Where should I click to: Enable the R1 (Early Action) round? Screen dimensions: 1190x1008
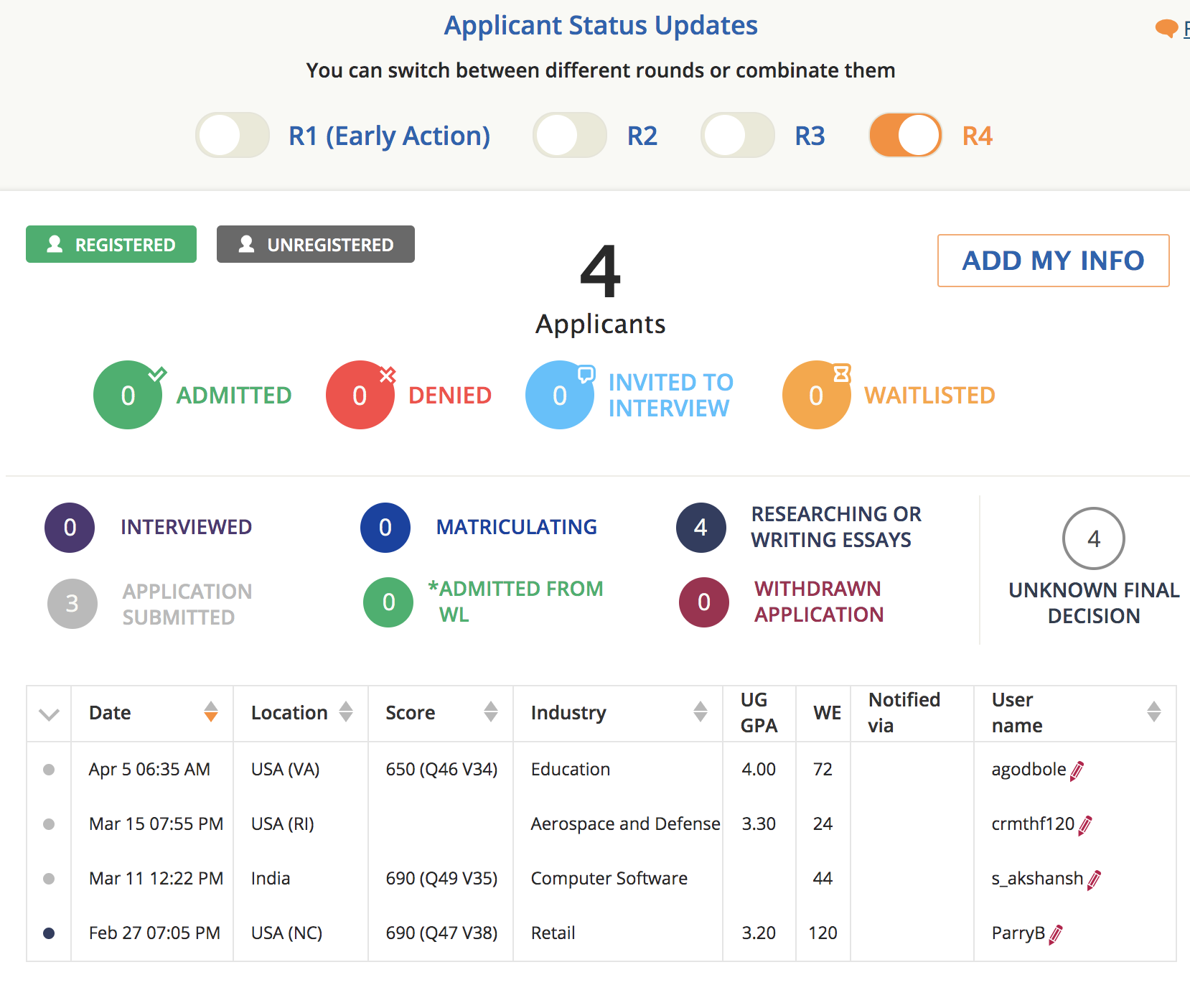(x=232, y=135)
